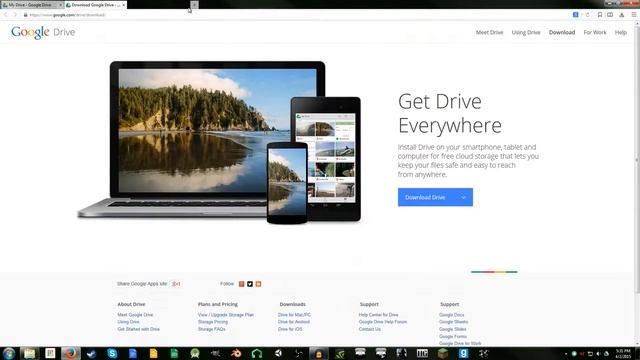Viewport: 640px width, 360px height.
Task: Click the Google +1 share button
Action: pyautogui.click(x=176, y=284)
